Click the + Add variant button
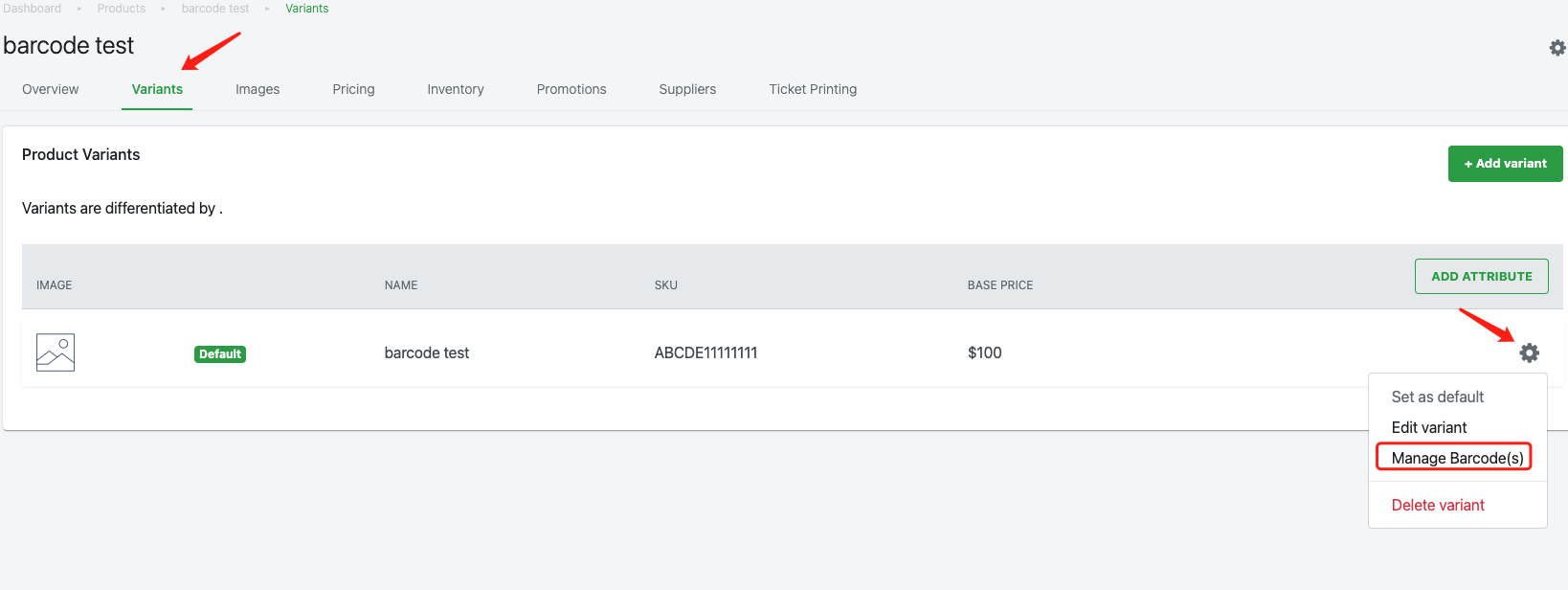The width and height of the screenshot is (1568, 590). pyautogui.click(x=1505, y=164)
